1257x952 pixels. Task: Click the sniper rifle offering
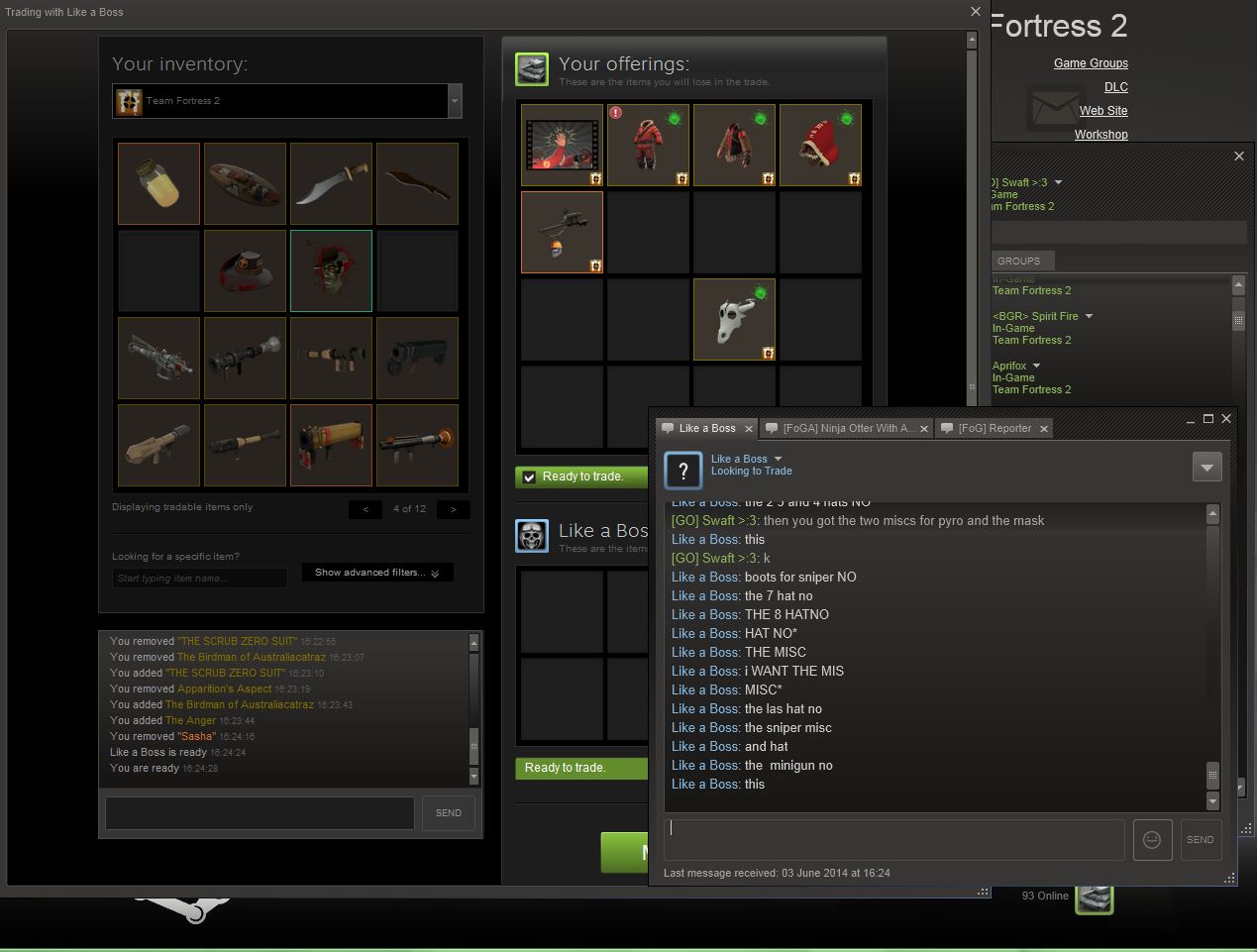point(562,232)
